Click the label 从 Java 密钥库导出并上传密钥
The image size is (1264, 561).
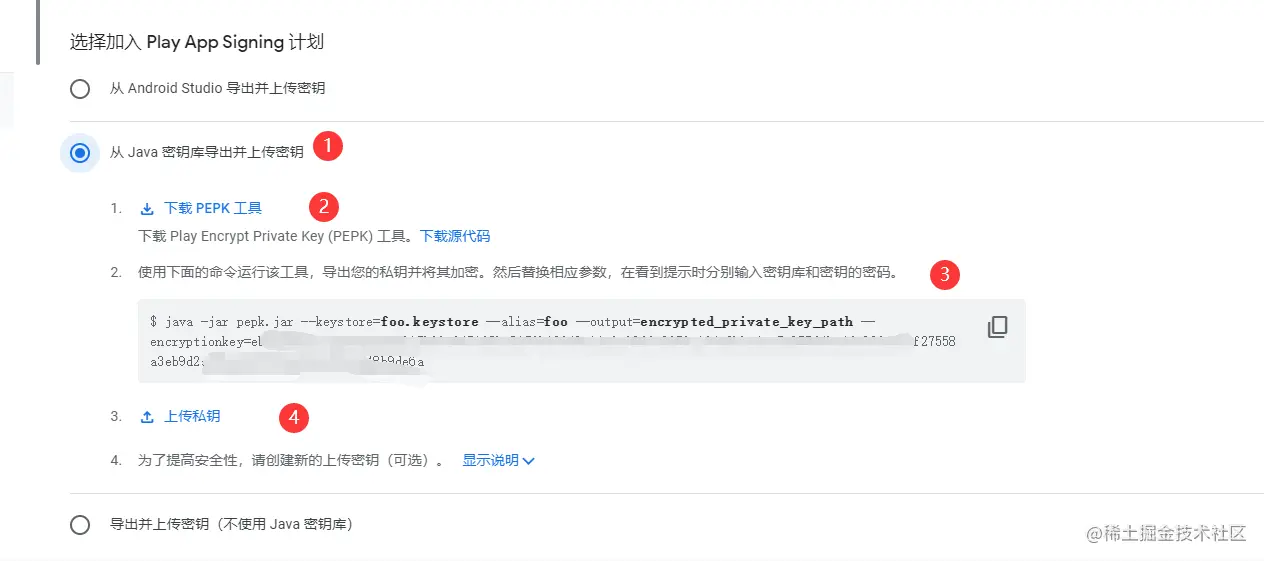tap(206, 152)
